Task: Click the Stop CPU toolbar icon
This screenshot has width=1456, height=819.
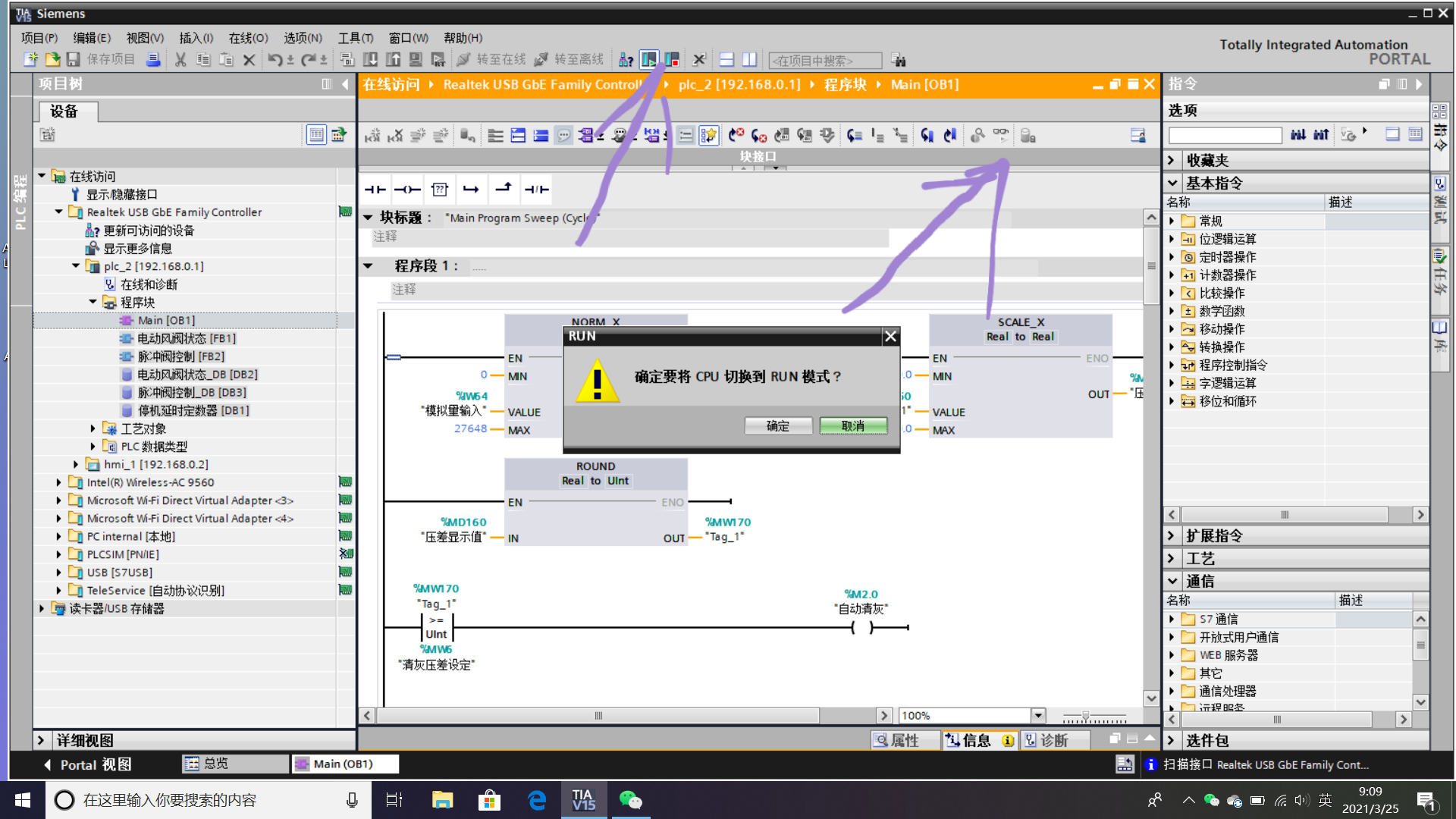Action: tap(672, 59)
